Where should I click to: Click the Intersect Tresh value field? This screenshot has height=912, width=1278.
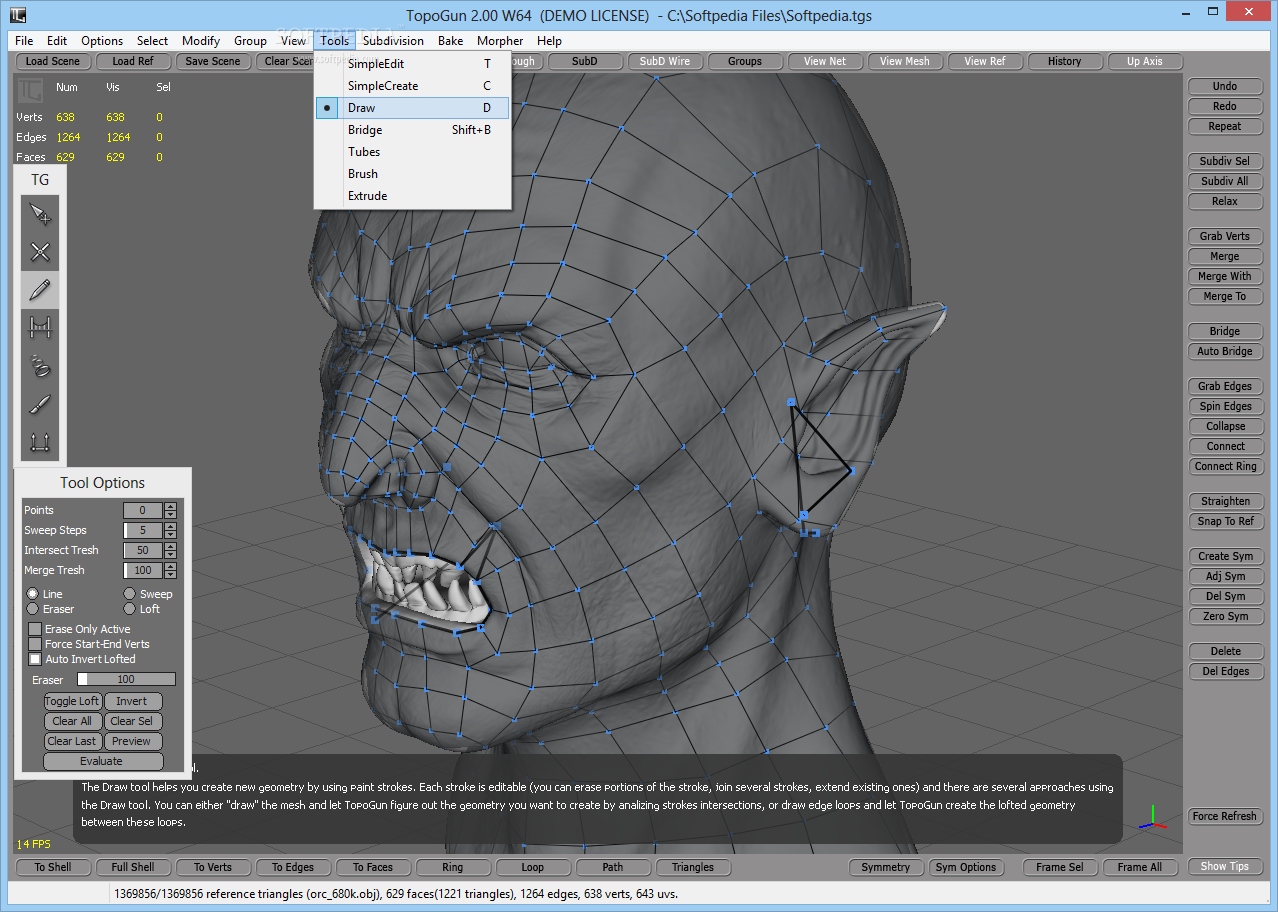143,550
